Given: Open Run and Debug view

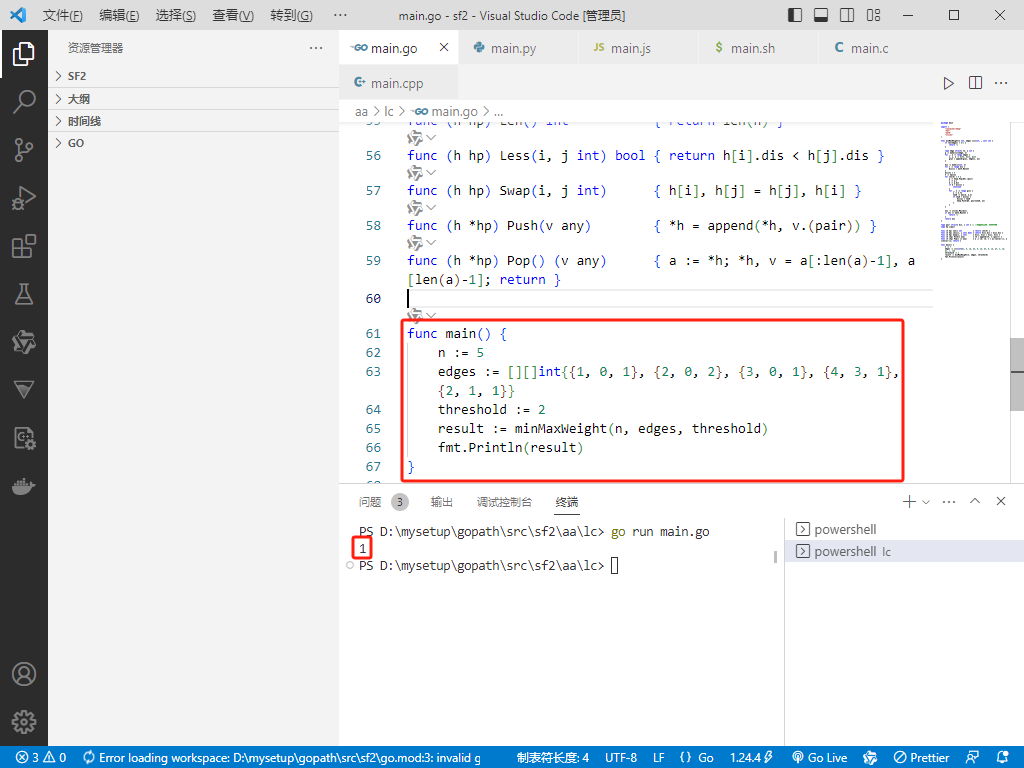Looking at the screenshot, I should tap(24, 198).
